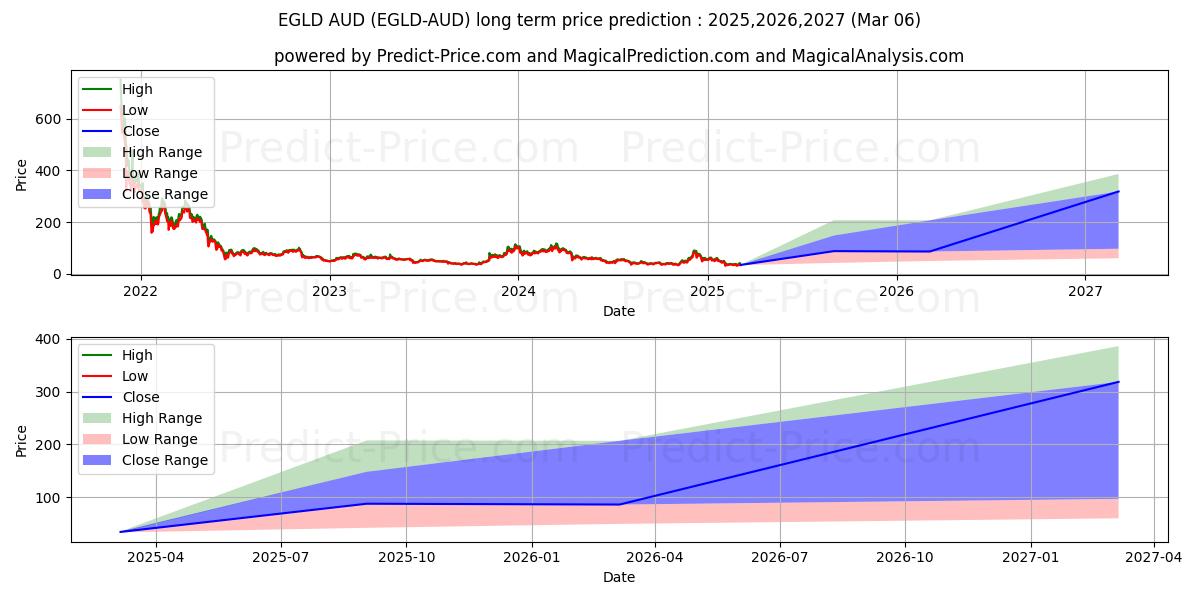Click the 600 tick on top price axis
Image resolution: width=1200 pixels, height=600 pixels.
(x=49, y=119)
